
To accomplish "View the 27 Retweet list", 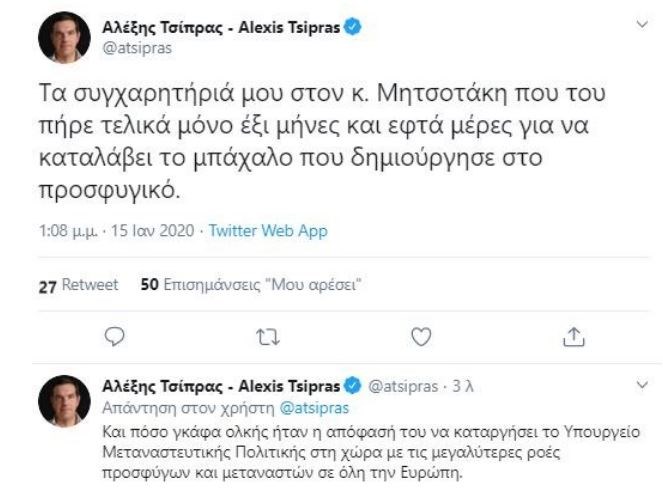I will click(x=78, y=284).
